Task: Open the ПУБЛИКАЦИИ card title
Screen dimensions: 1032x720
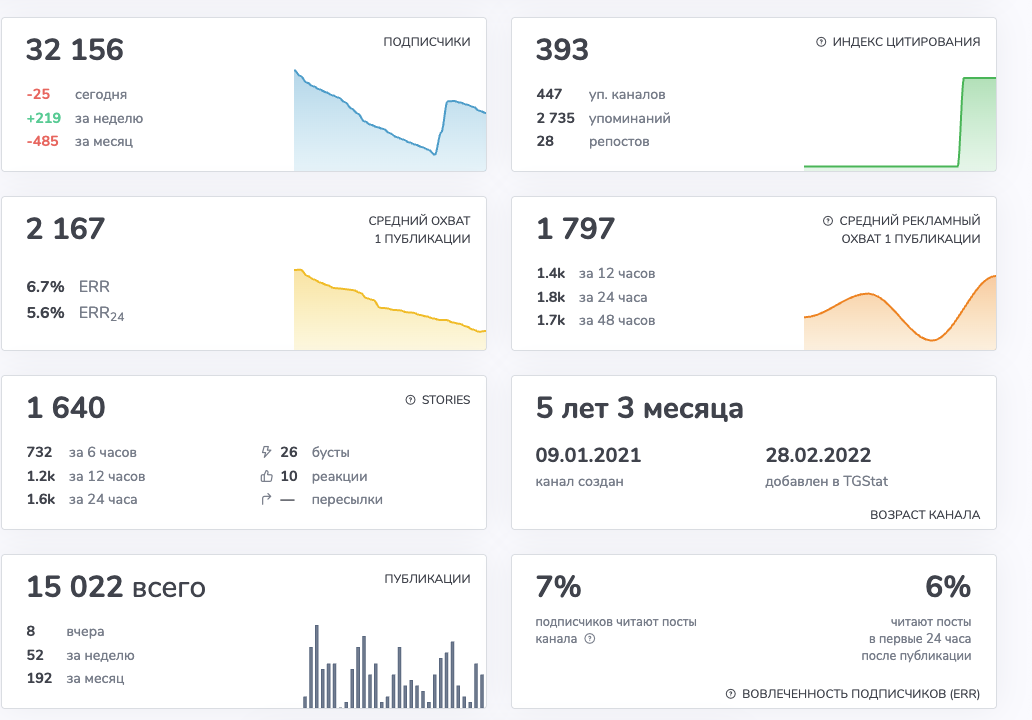Action: 427,579
